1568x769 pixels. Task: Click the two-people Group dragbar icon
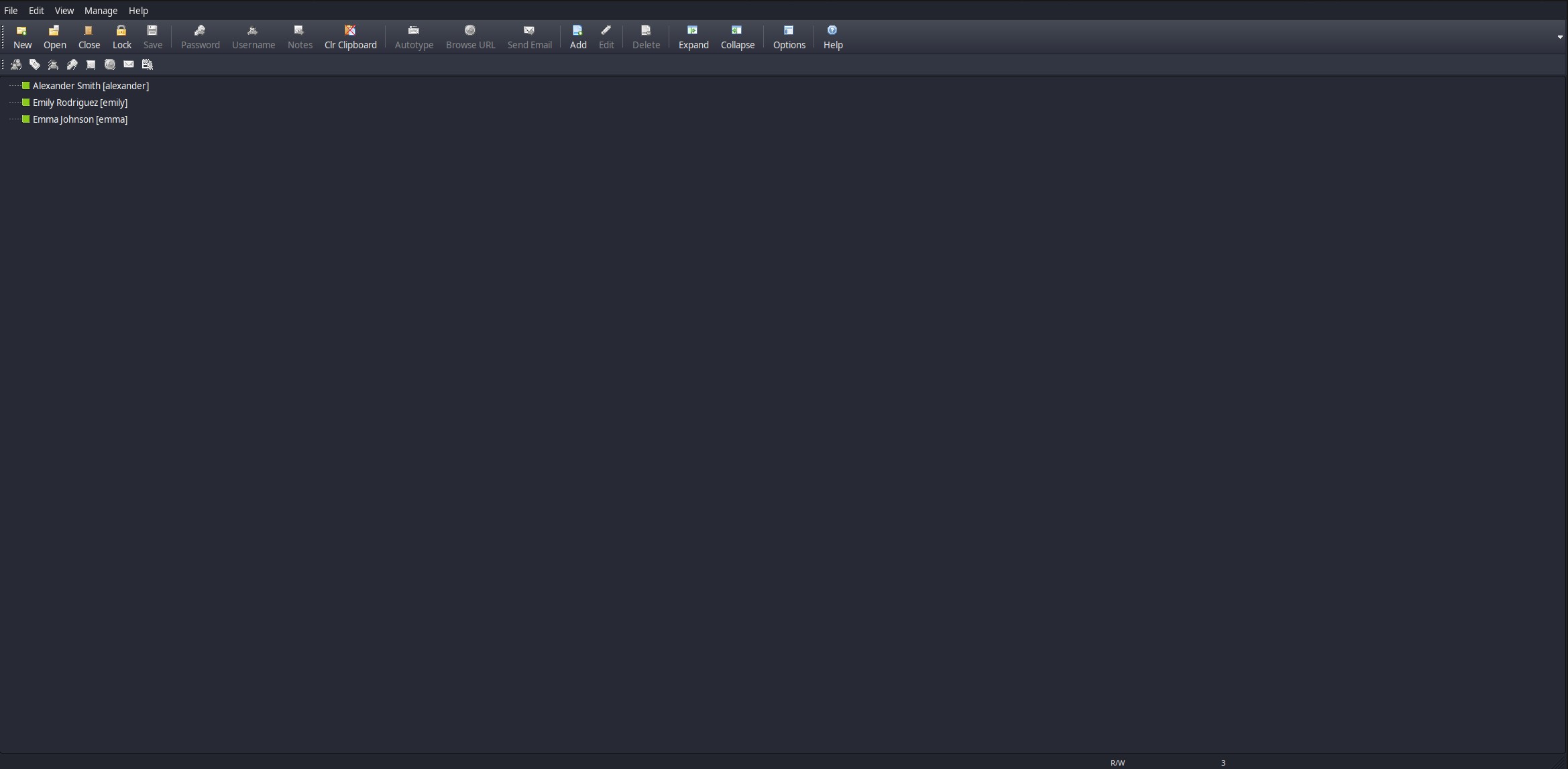[16, 64]
